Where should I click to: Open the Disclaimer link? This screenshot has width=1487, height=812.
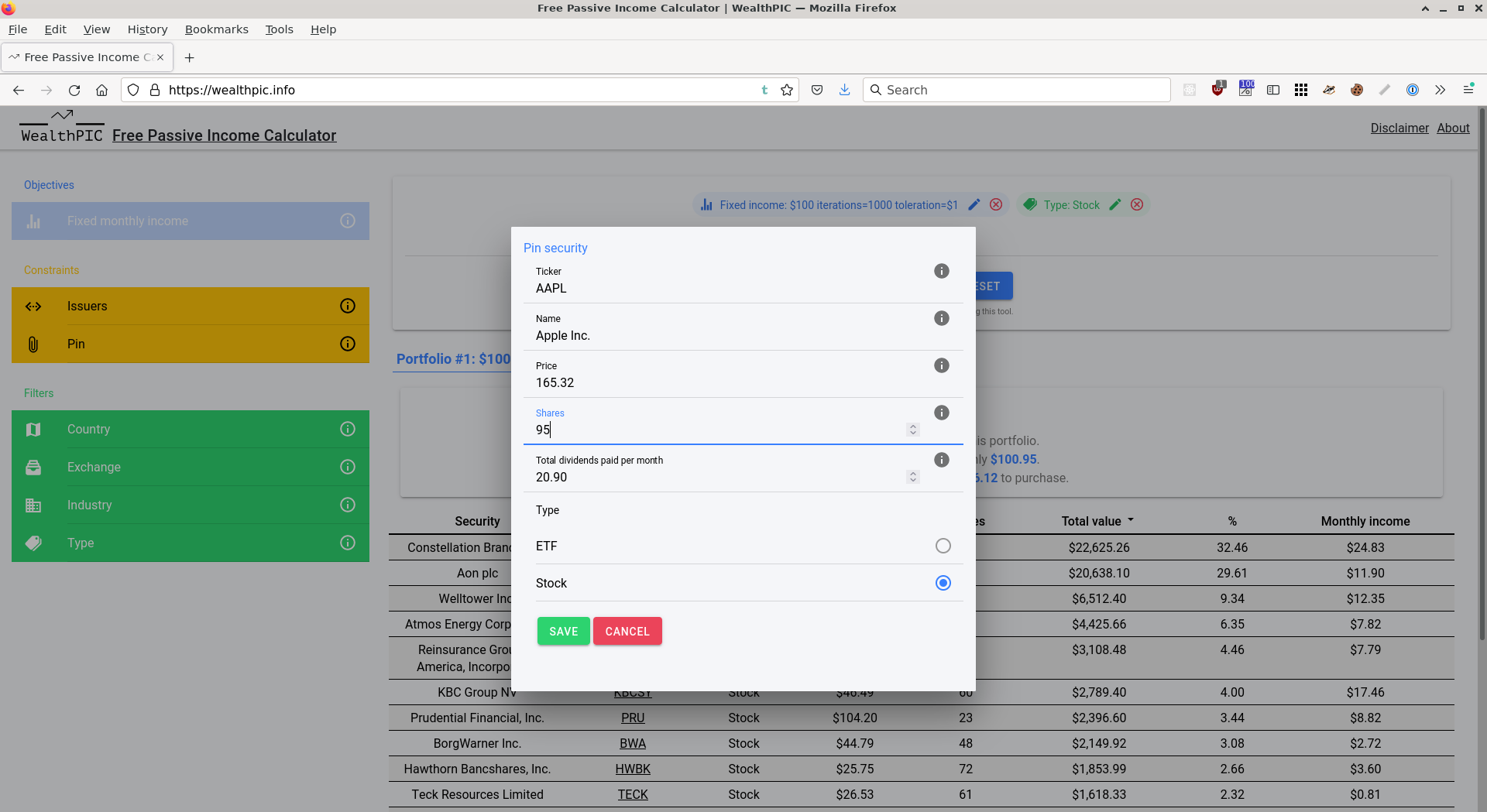coord(1399,128)
